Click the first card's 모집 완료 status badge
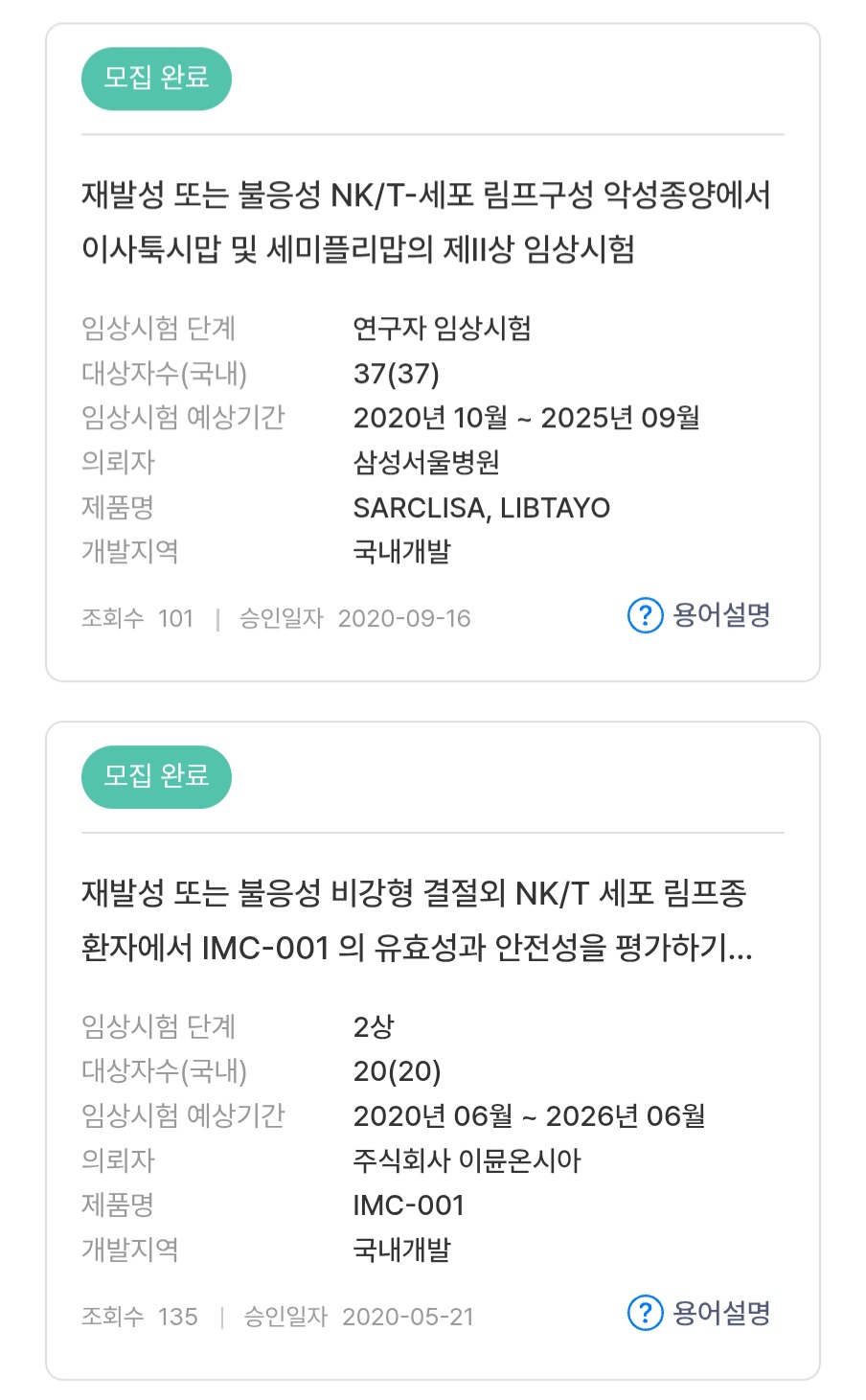Viewport: 866px width, 1400px height. 156,78
